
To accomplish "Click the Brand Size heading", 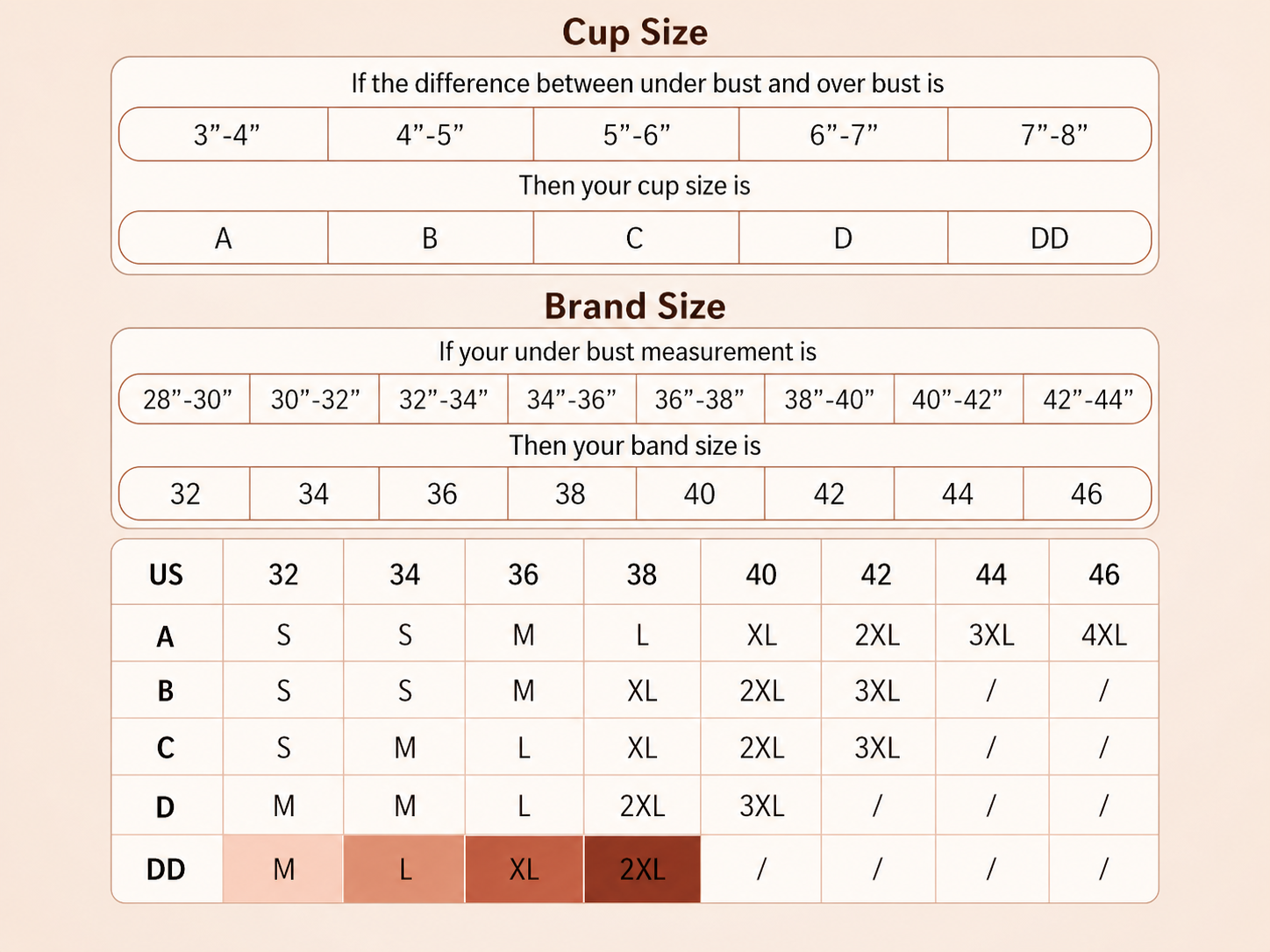I will 635,306.
